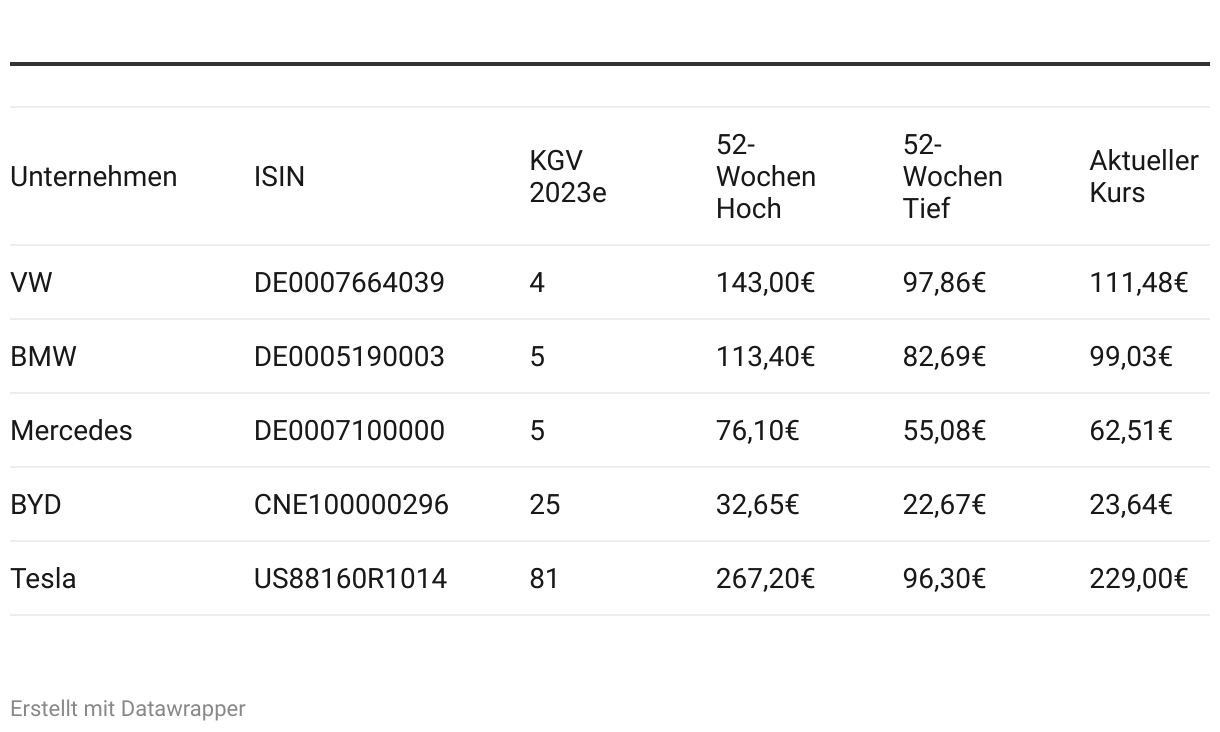Select ISIN DE0007664039 for VW

point(349,283)
